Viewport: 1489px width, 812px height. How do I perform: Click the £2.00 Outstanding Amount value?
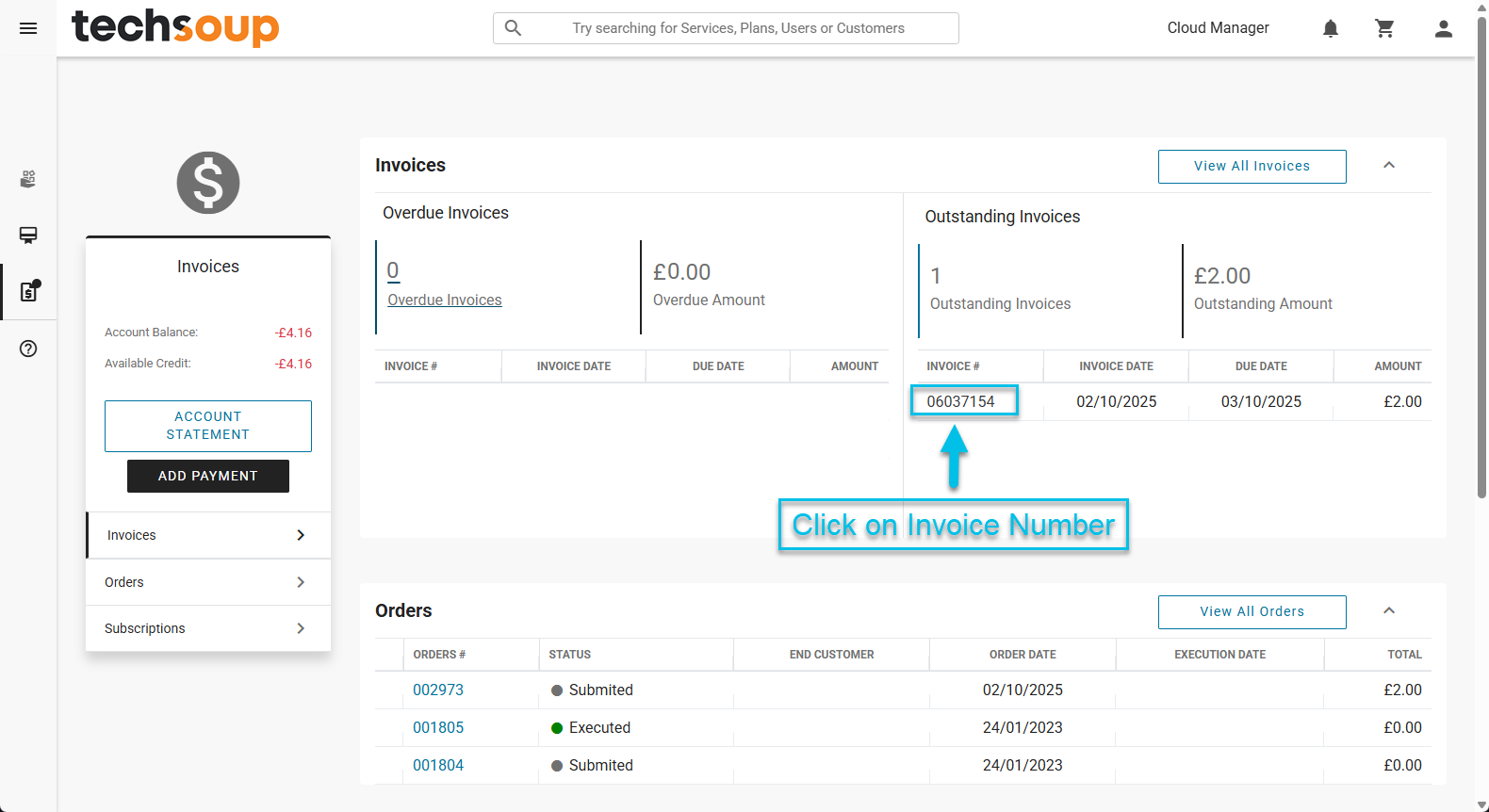pos(1222,276)
